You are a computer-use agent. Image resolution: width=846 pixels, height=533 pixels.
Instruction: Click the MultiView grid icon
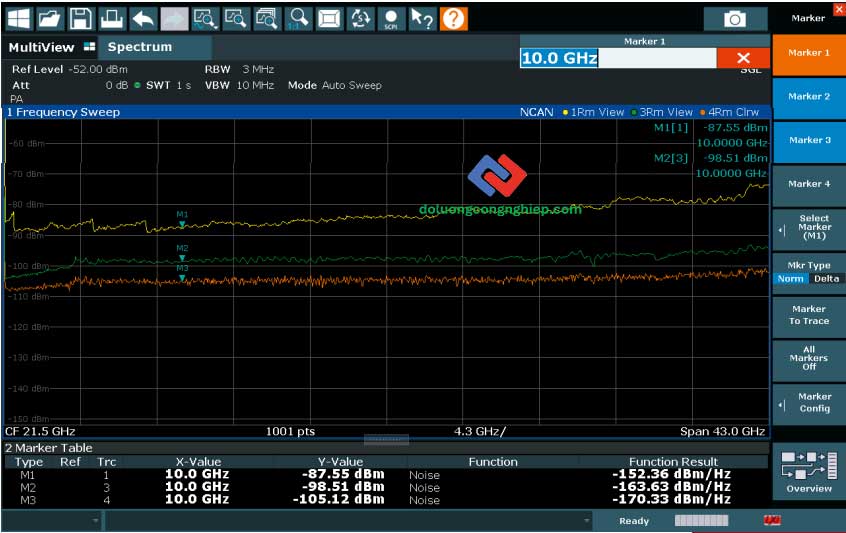pos(90,47)
